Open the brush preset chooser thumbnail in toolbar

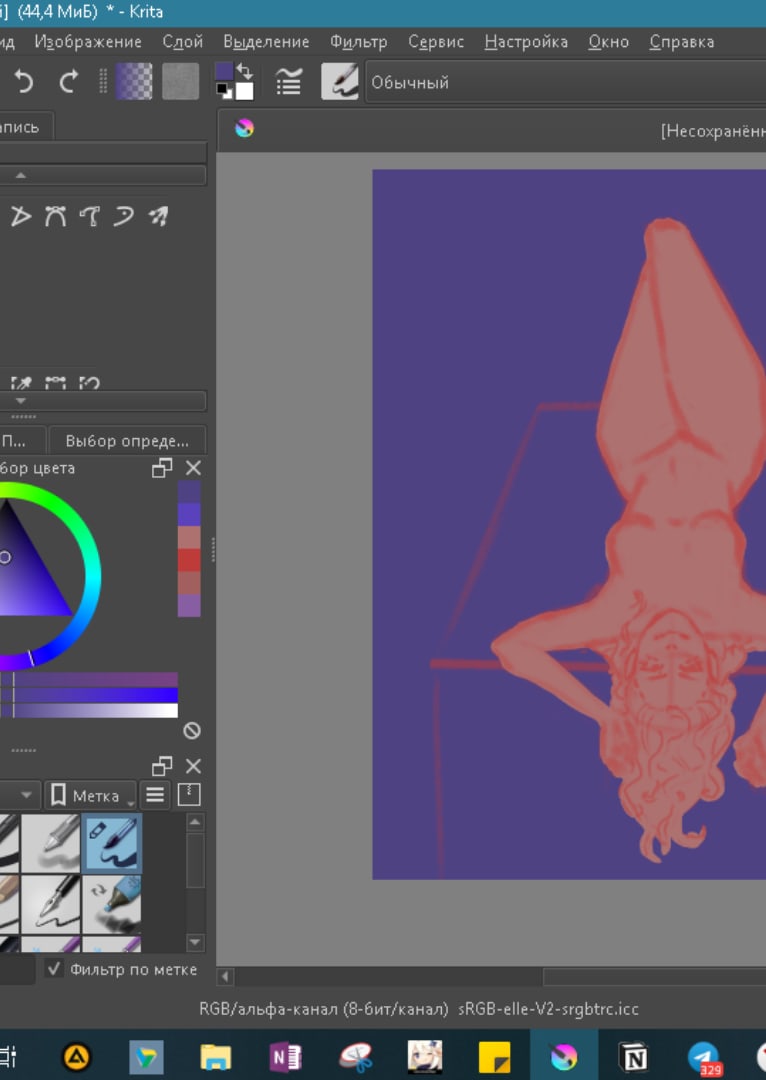[x=340, y=82]
